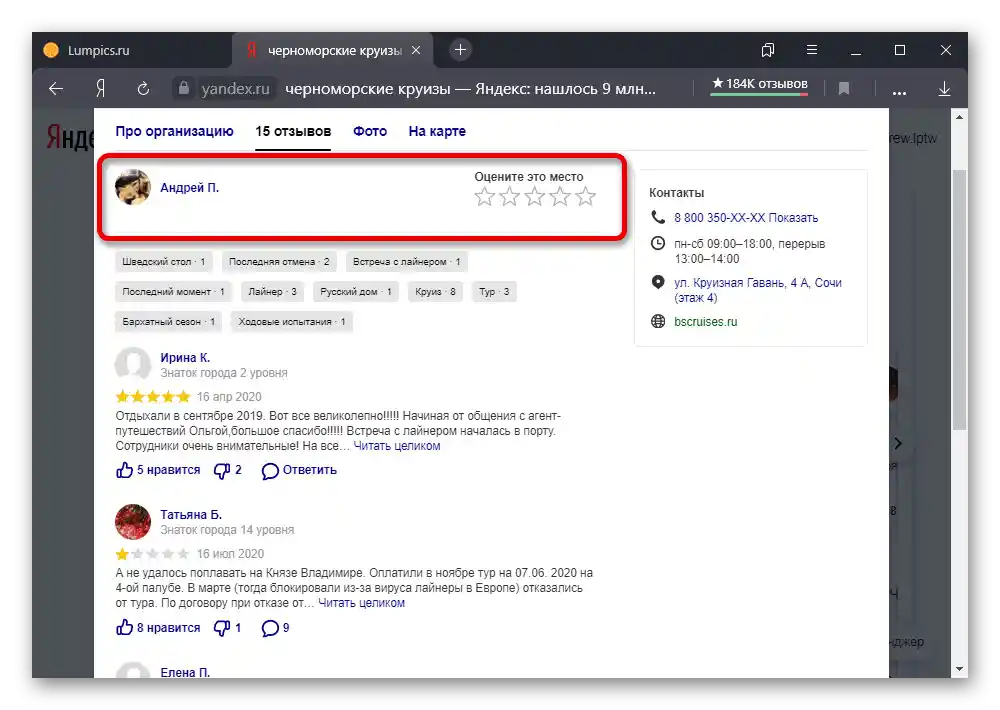
Task: Filter reviews by Круиз tag
Action: (x=436, y=292)
